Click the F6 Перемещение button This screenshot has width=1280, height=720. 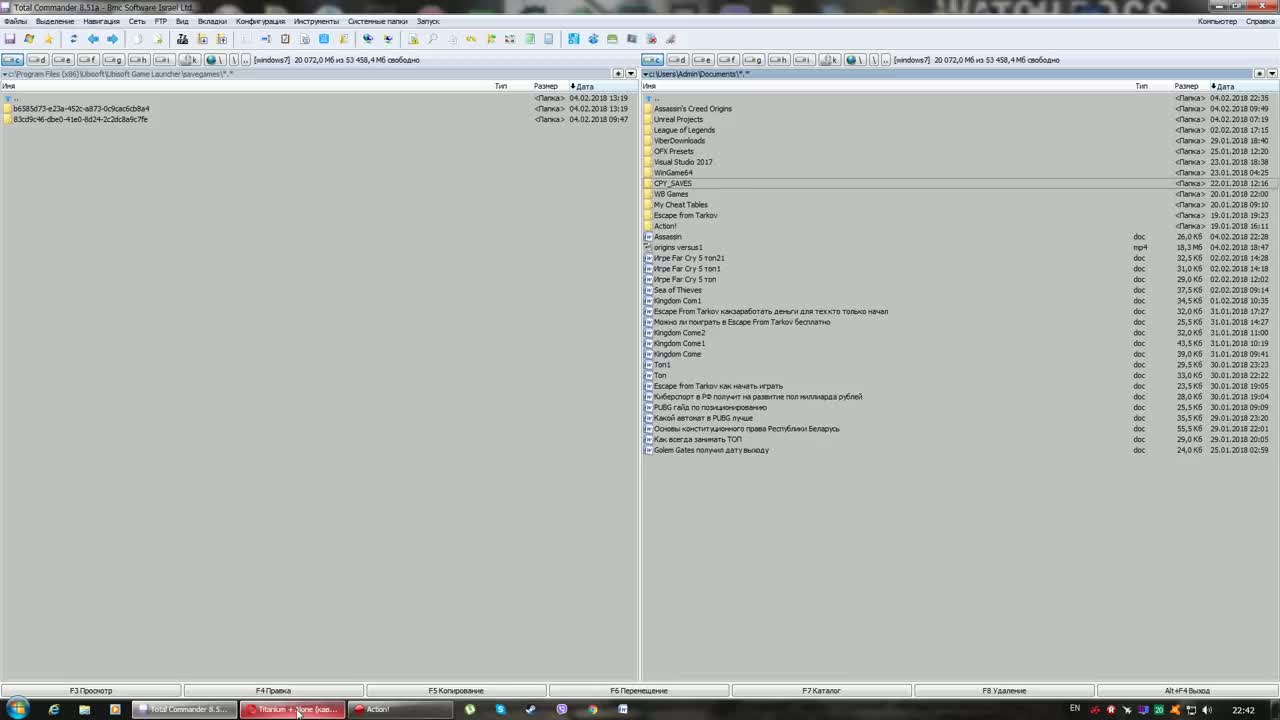tap(639, 691)
